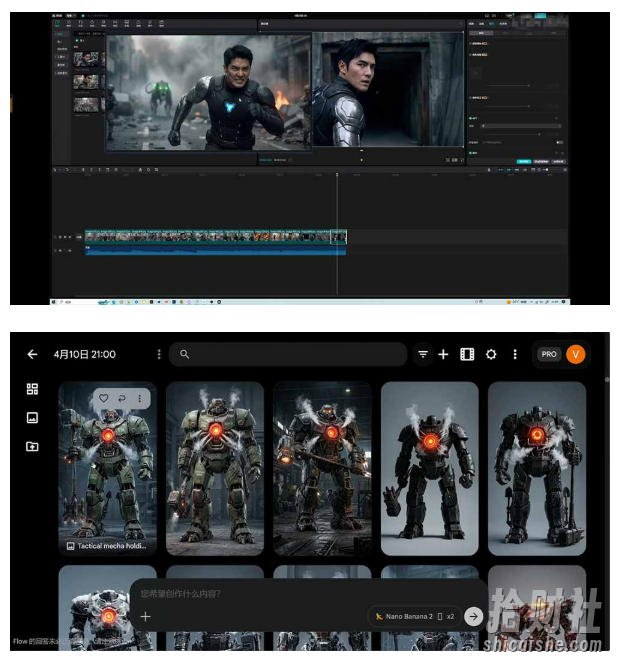Select the video clip strip on editor timeline

(216, 237)
